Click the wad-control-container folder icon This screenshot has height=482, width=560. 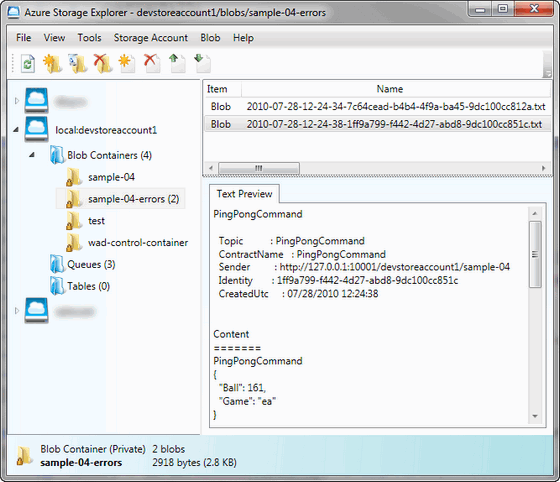coord(74,243)
